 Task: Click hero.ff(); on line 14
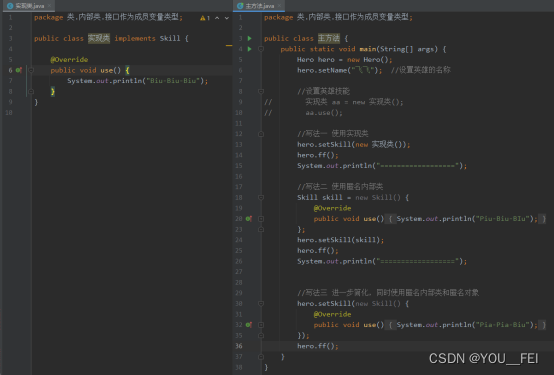(x=318, y=155)
